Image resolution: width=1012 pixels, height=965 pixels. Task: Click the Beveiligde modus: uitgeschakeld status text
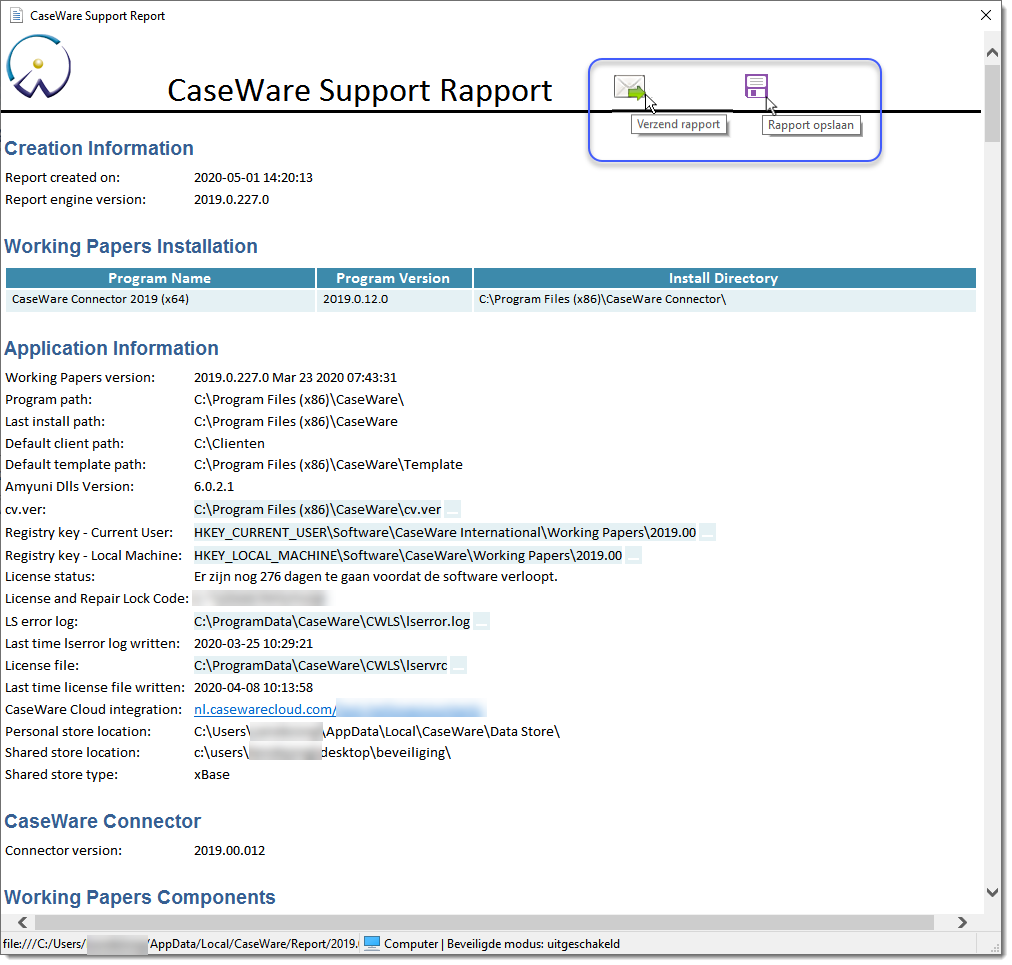point(533,944)
